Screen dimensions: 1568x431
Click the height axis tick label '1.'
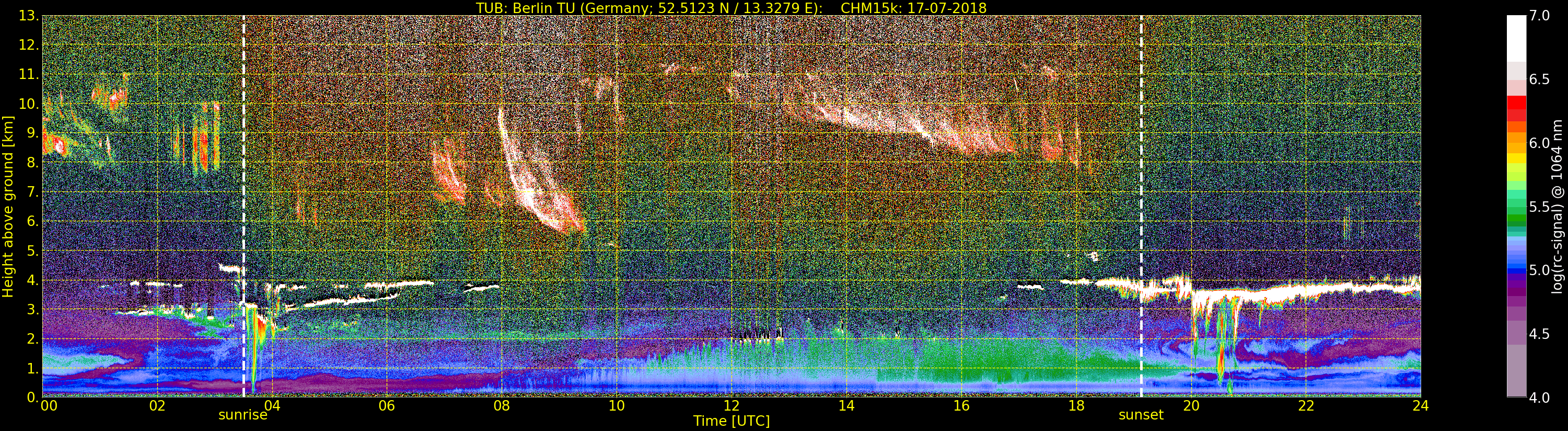point(32,368)
